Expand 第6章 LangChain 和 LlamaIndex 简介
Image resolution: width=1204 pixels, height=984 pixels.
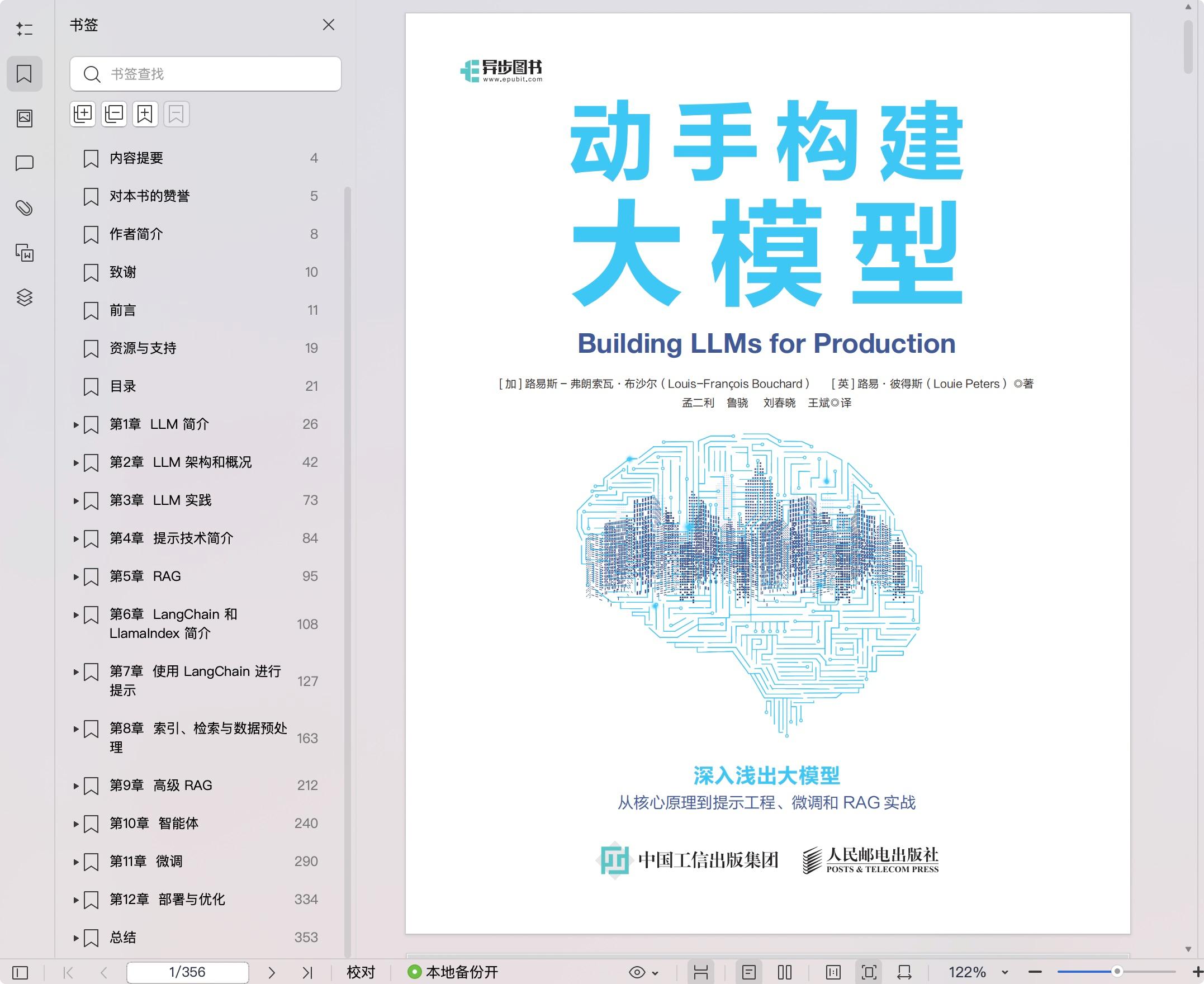76,614
